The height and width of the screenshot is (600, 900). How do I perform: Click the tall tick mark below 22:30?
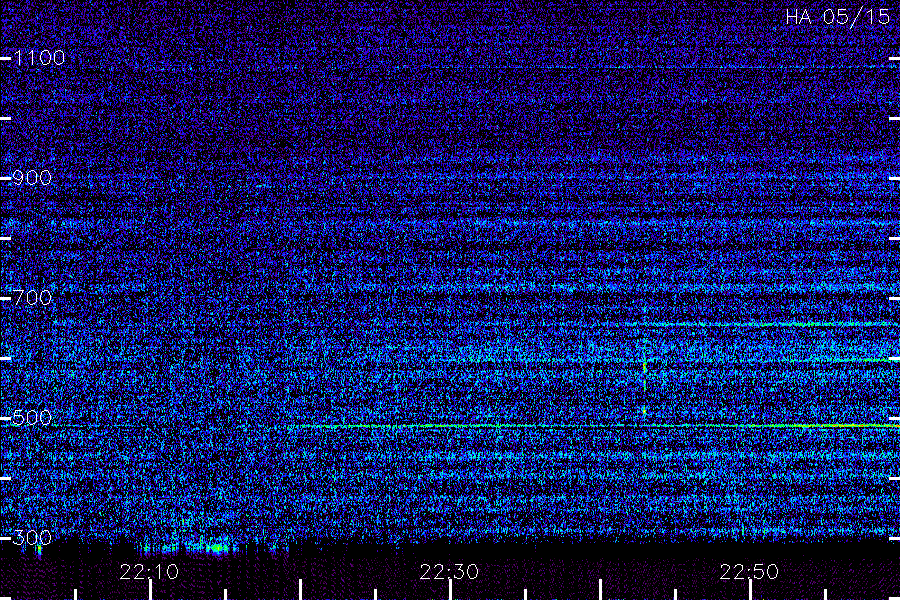pos(451,590)
